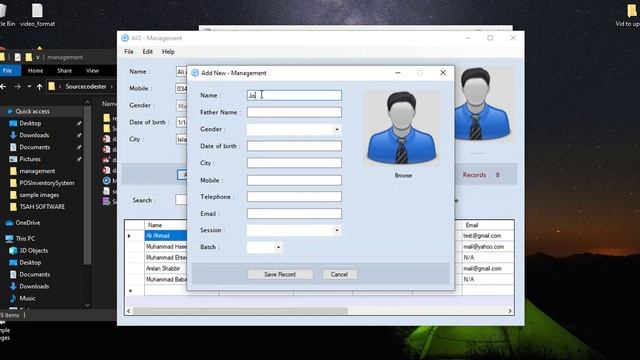
Task: Close the Add New - Management dialog
Action: tap(443, 73)
